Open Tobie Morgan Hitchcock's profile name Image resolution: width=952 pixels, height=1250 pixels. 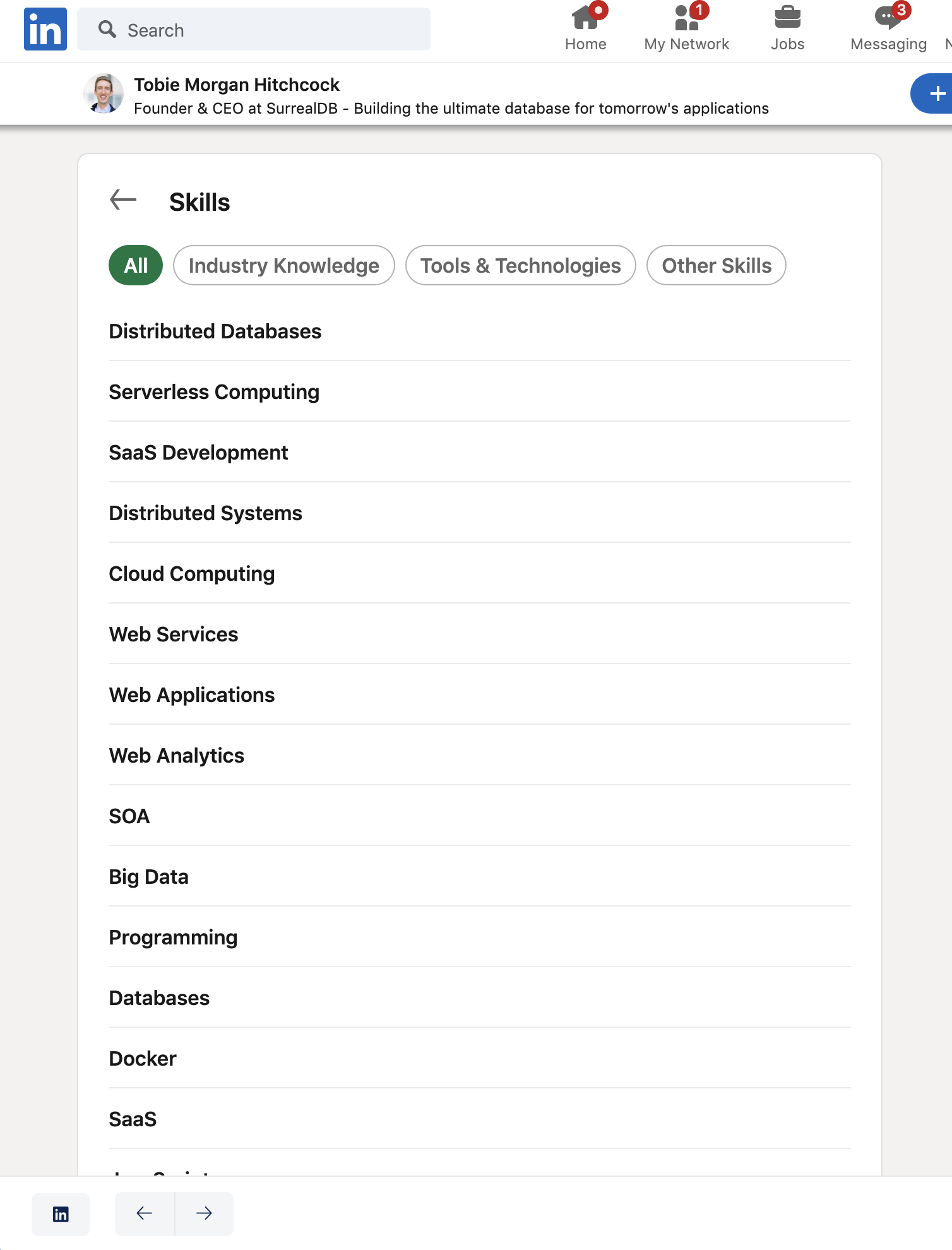[x=237, y=84]
